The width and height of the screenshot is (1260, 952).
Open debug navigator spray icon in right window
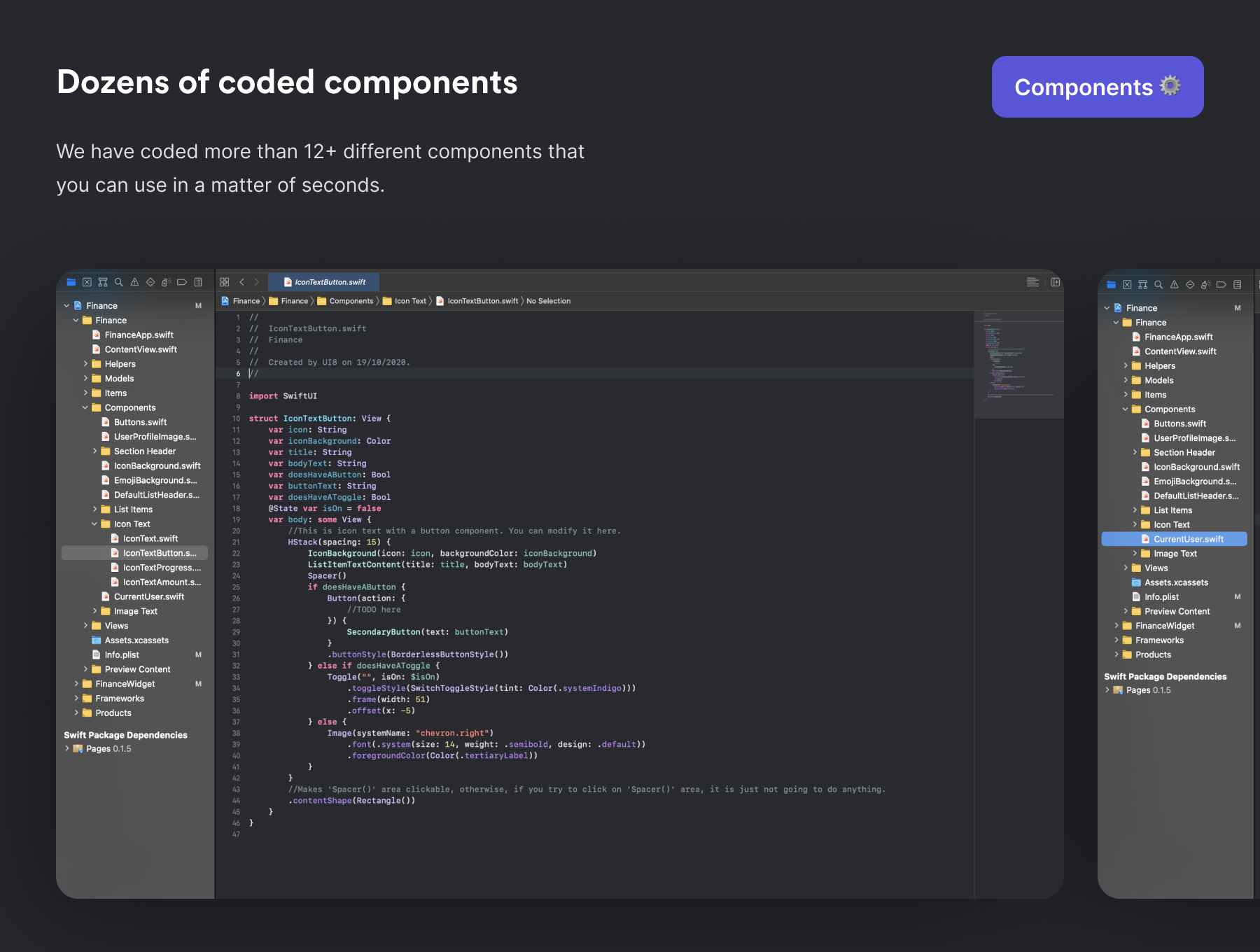1205,284
